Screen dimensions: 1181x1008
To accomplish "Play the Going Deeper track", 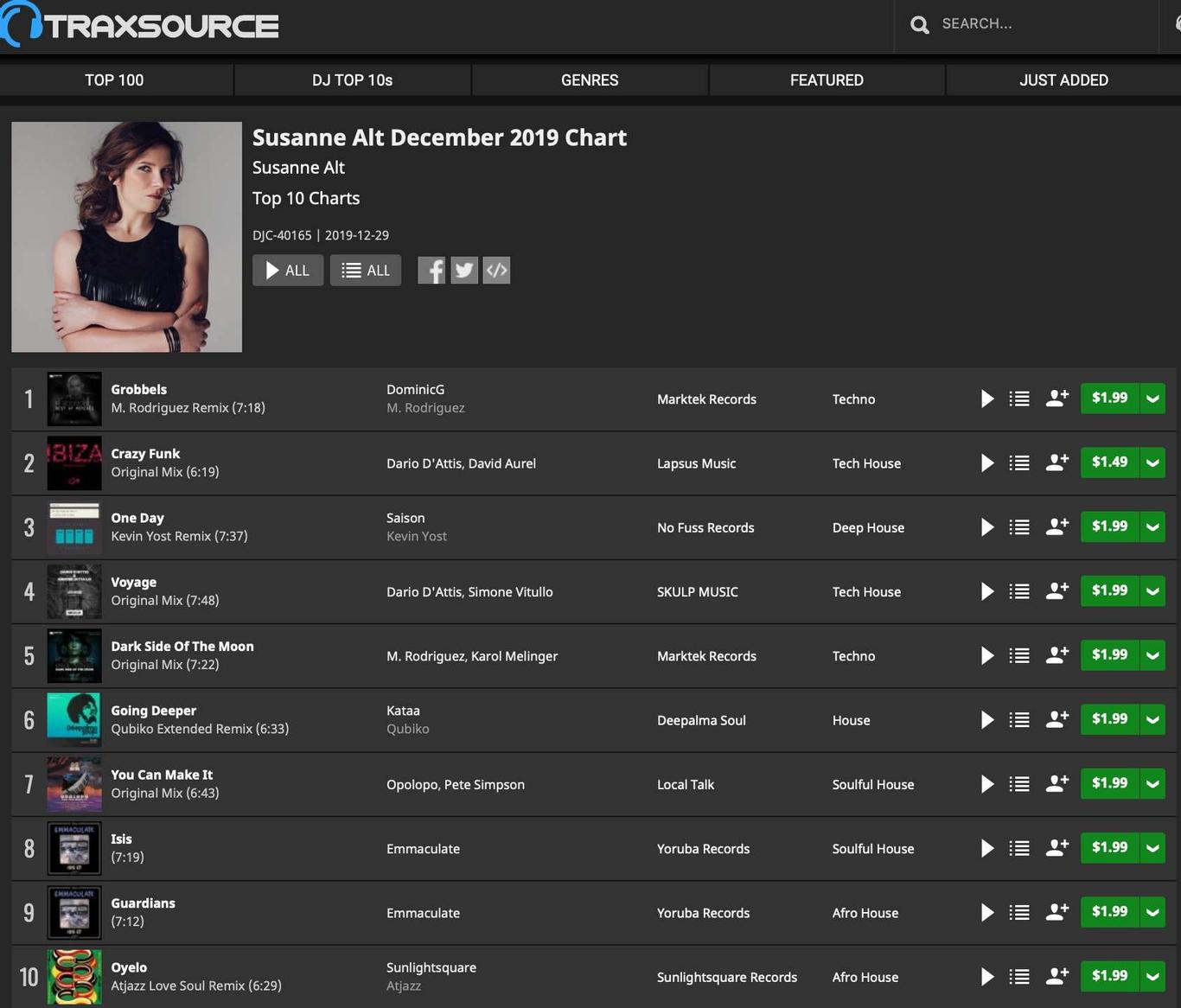I will tap(987, 720).
